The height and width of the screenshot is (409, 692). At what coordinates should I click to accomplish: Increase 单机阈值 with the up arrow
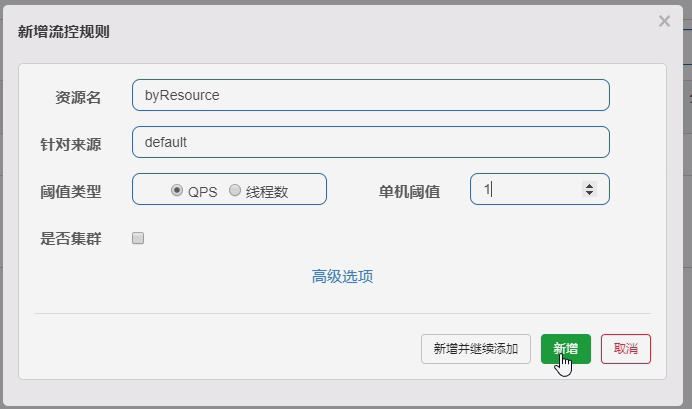click(589, 185)
